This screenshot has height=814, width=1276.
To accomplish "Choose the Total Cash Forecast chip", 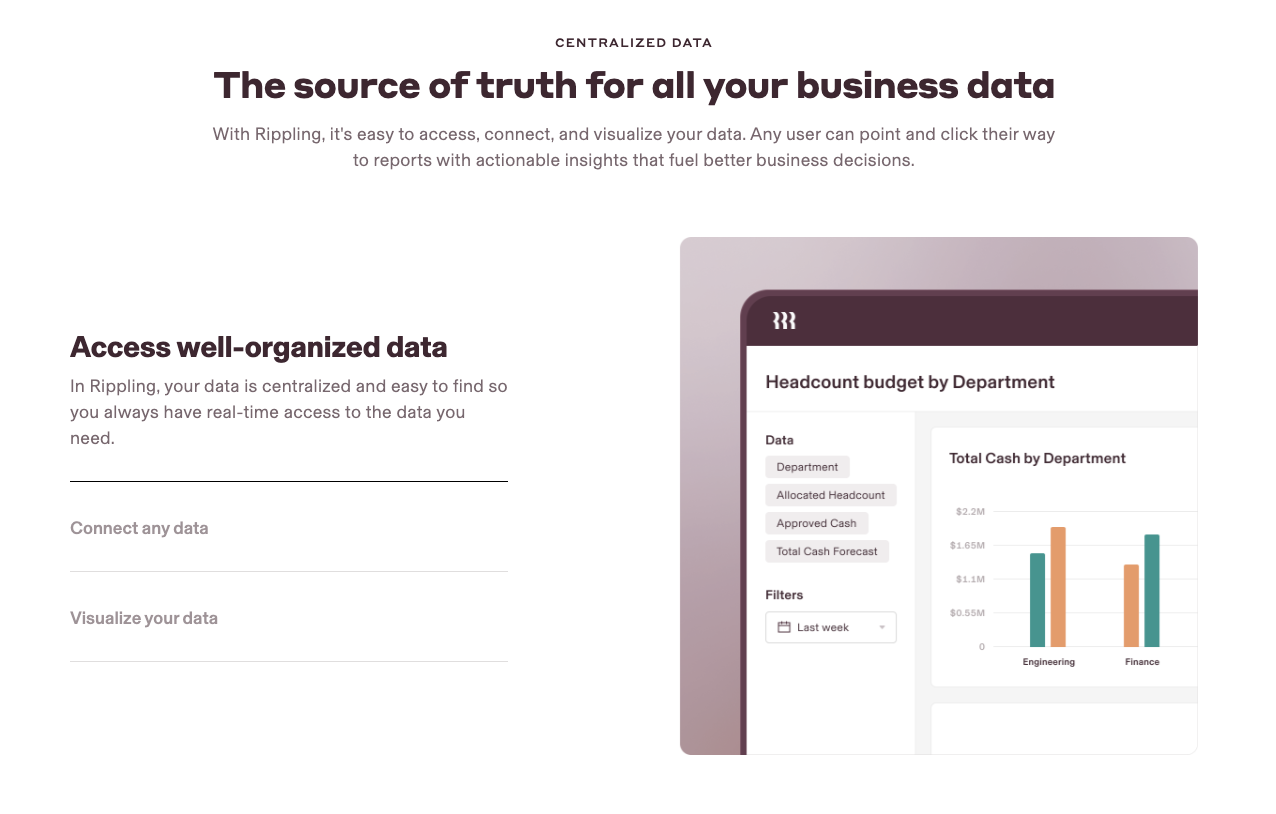I will tap(827, 551).
